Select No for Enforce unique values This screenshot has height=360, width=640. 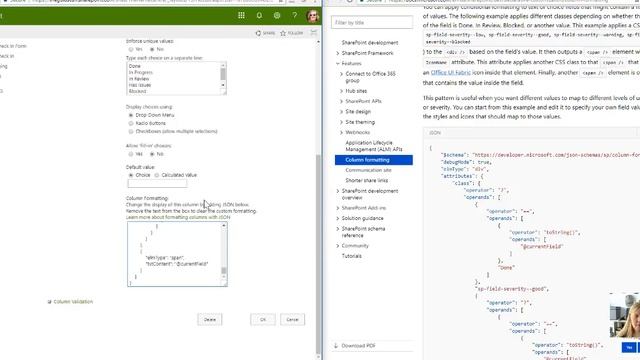(152, 49)
